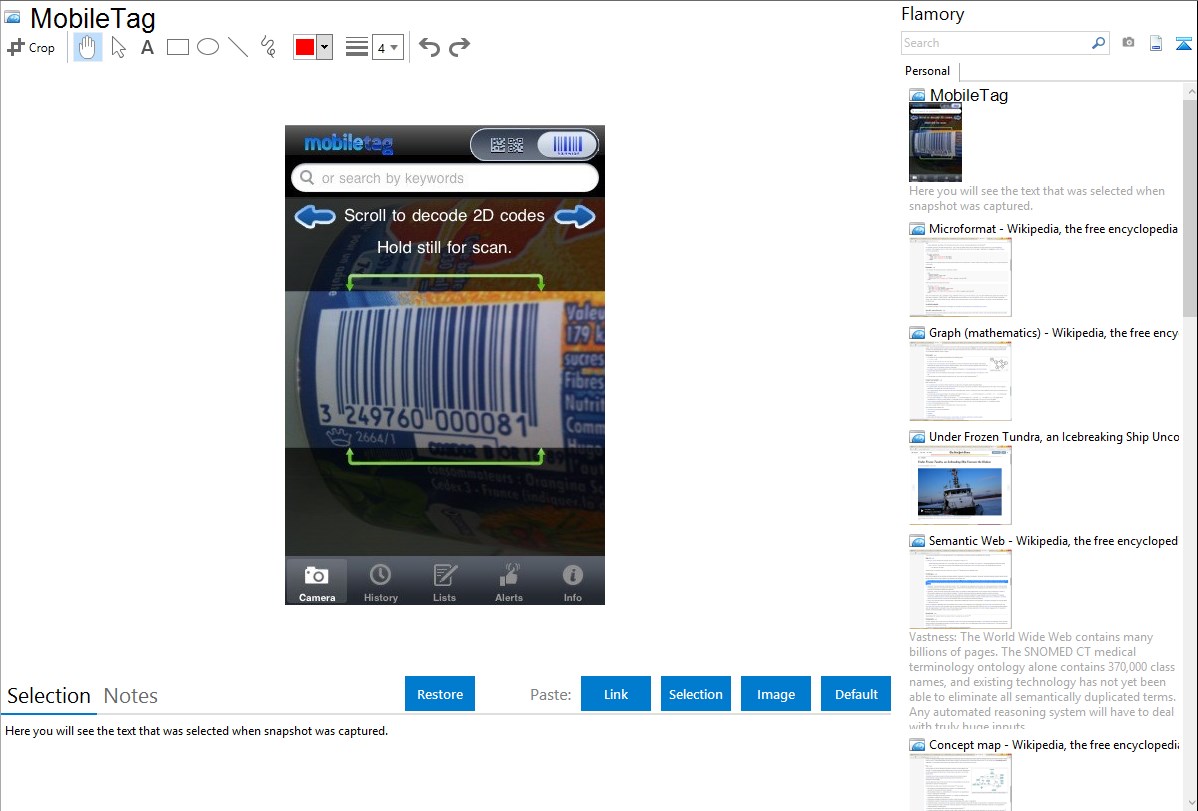This screenshot has width=1198, height=811.
Task: Click the icon beside Graph (mathematics) title
Action: [917, 333]
